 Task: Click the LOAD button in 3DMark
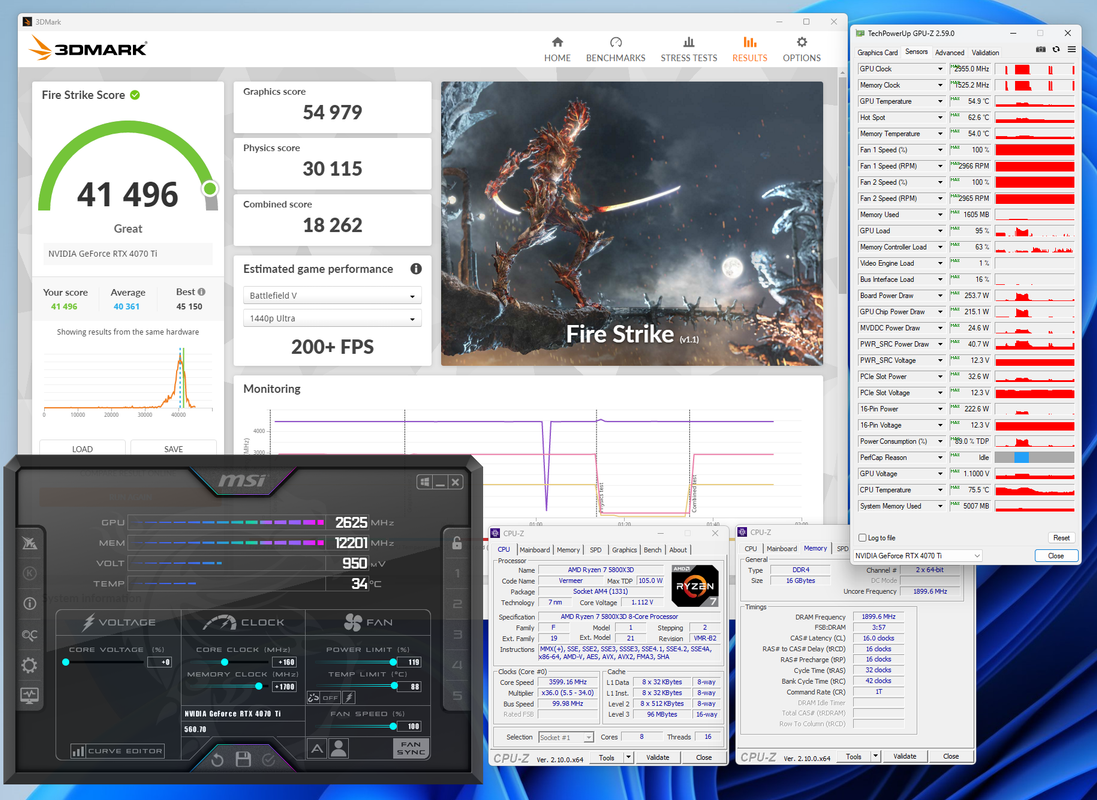click(x=83, y=449)
